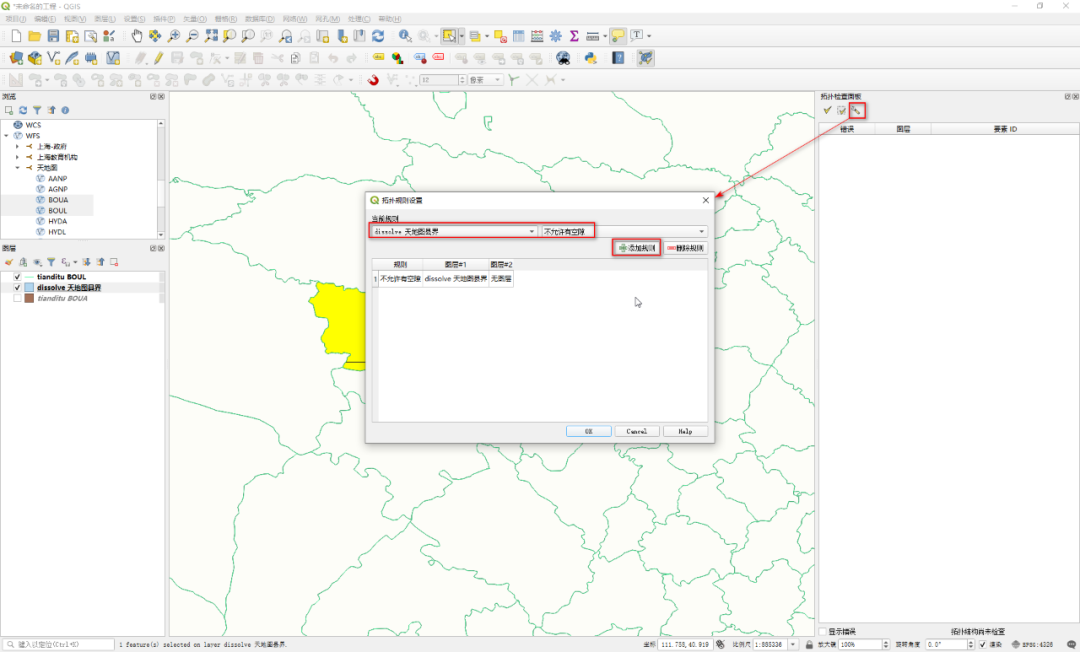Collapse the 天地图 connection node

click(x=18, y=168)
